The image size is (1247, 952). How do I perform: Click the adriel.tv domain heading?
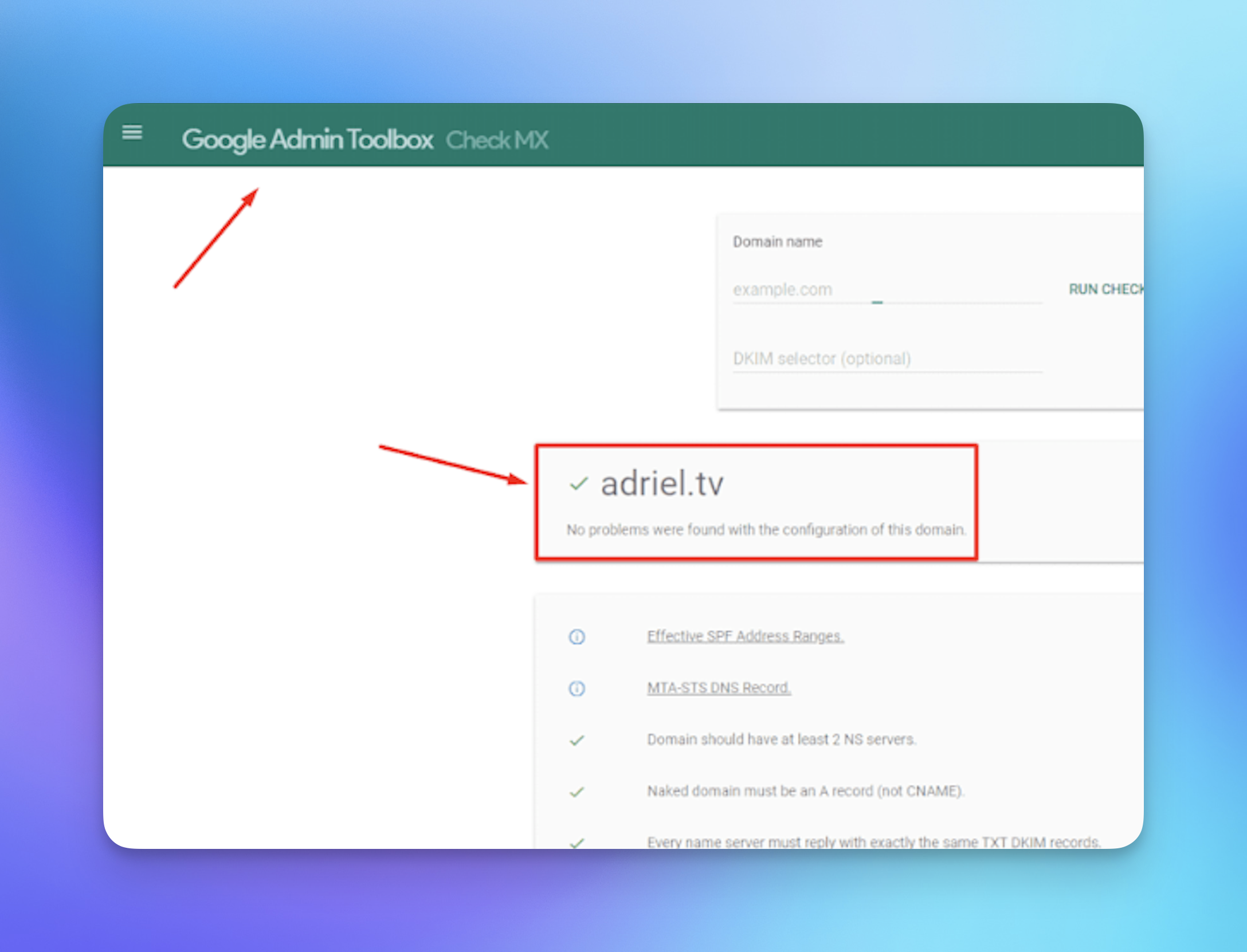click(662, 483)
